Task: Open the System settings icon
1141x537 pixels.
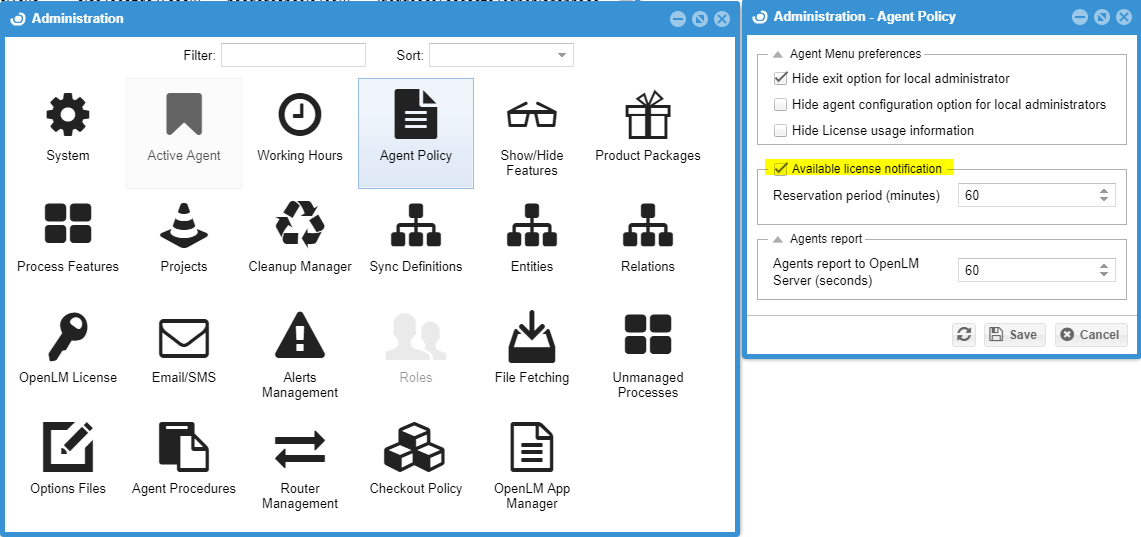Action: 68,117
